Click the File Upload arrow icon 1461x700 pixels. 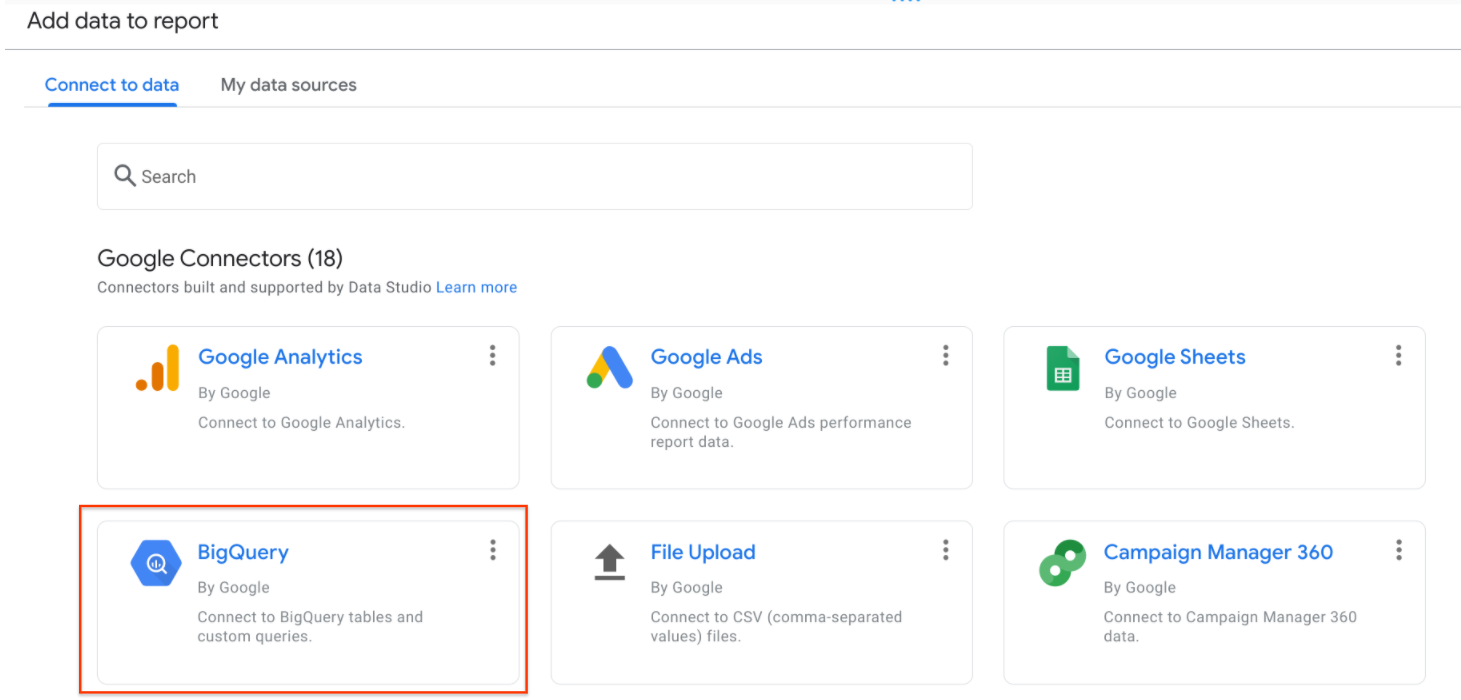click(x=609, y=563)
